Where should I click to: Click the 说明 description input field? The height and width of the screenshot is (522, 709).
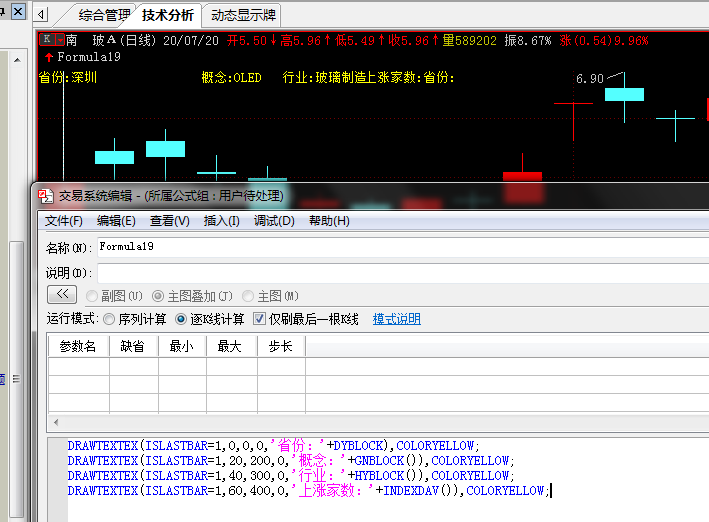point(403,273)
